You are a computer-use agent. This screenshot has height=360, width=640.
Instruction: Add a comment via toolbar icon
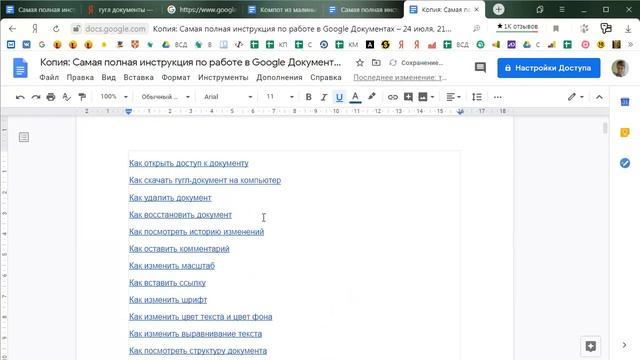(408, 97)
